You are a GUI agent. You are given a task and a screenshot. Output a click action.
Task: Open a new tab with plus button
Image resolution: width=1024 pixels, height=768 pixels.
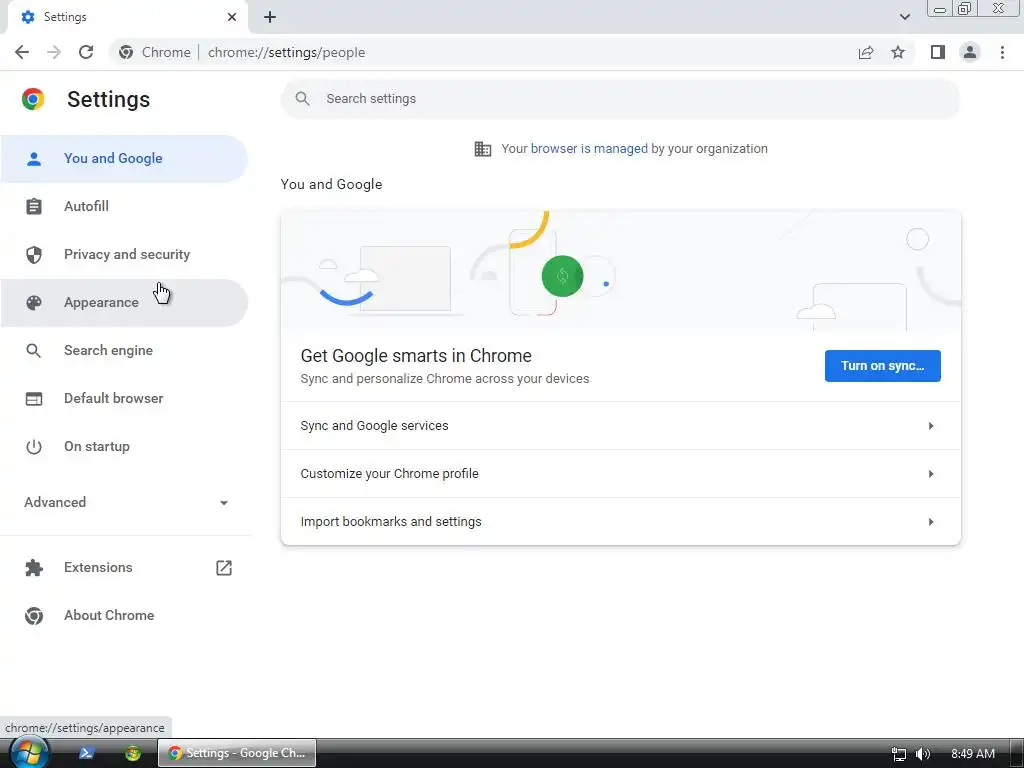(x=270, y=17)
